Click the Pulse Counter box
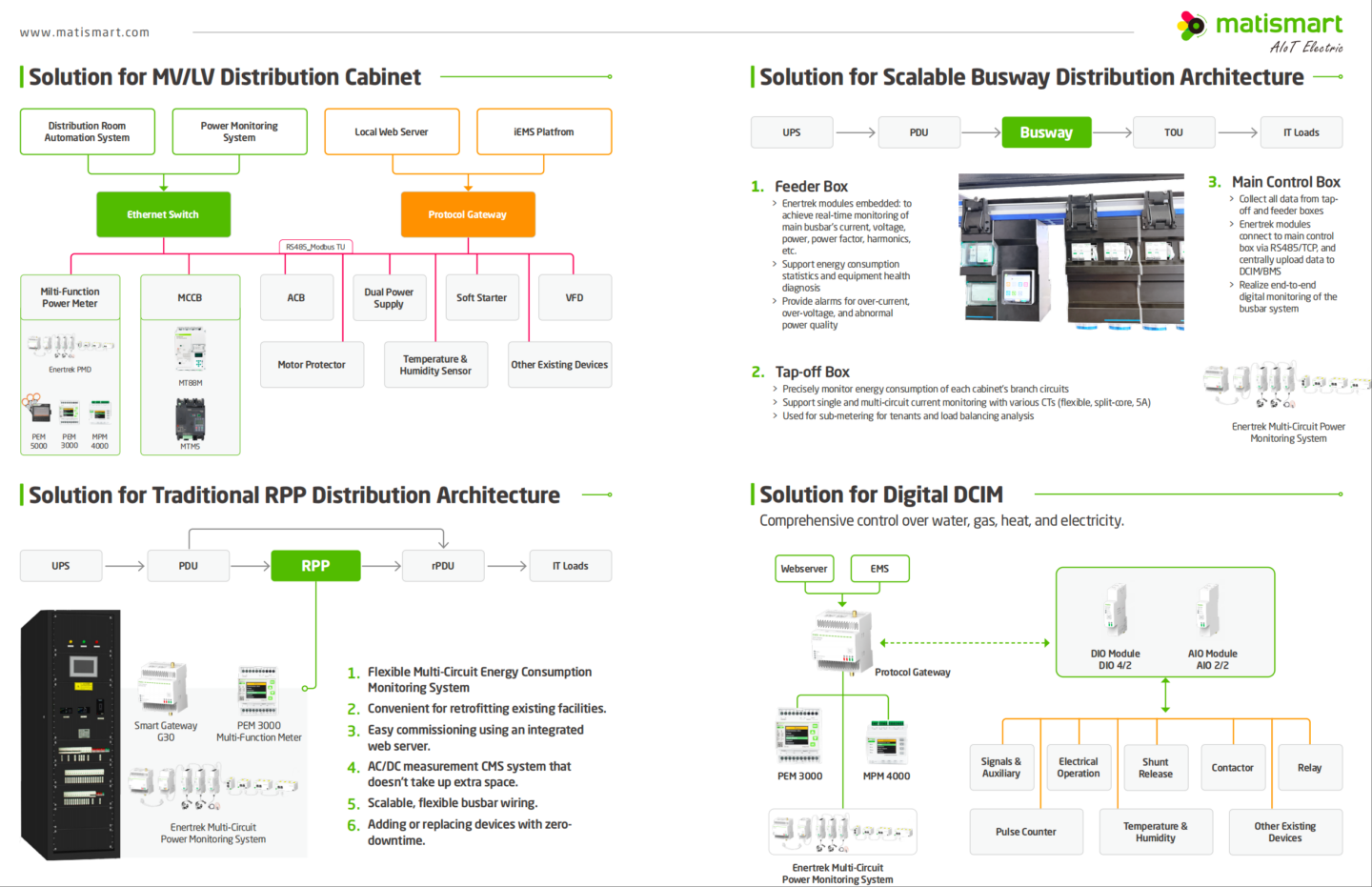Screen dimensions: 1372x887 click(x=1026, y=832)
